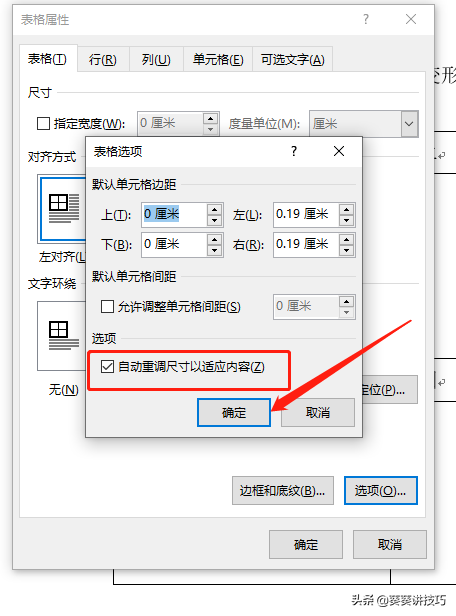Switch to the 行(R) tab
The height and width of the screenshot is (616, 456).
(x=103, y=60)
